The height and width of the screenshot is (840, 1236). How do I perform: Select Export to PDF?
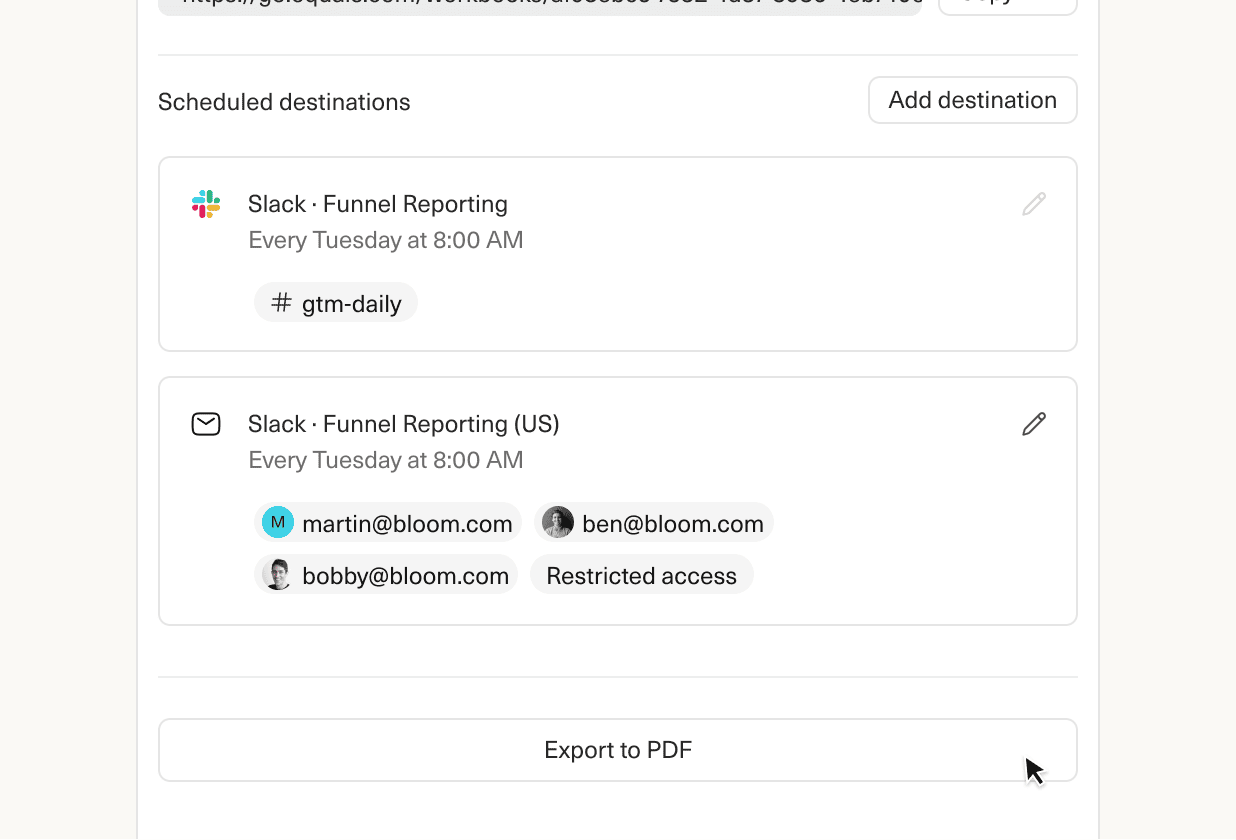pos(617,749)
